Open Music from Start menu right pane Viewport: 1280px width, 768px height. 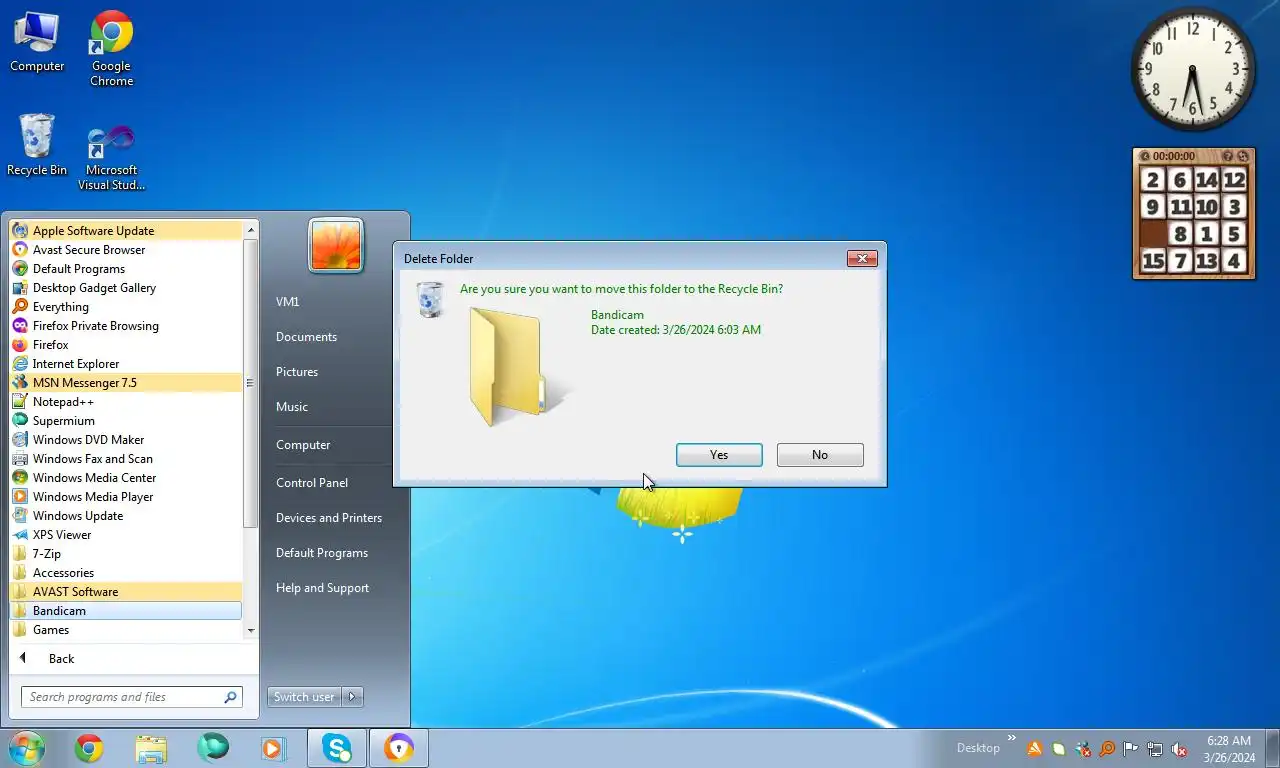(292, 407)
